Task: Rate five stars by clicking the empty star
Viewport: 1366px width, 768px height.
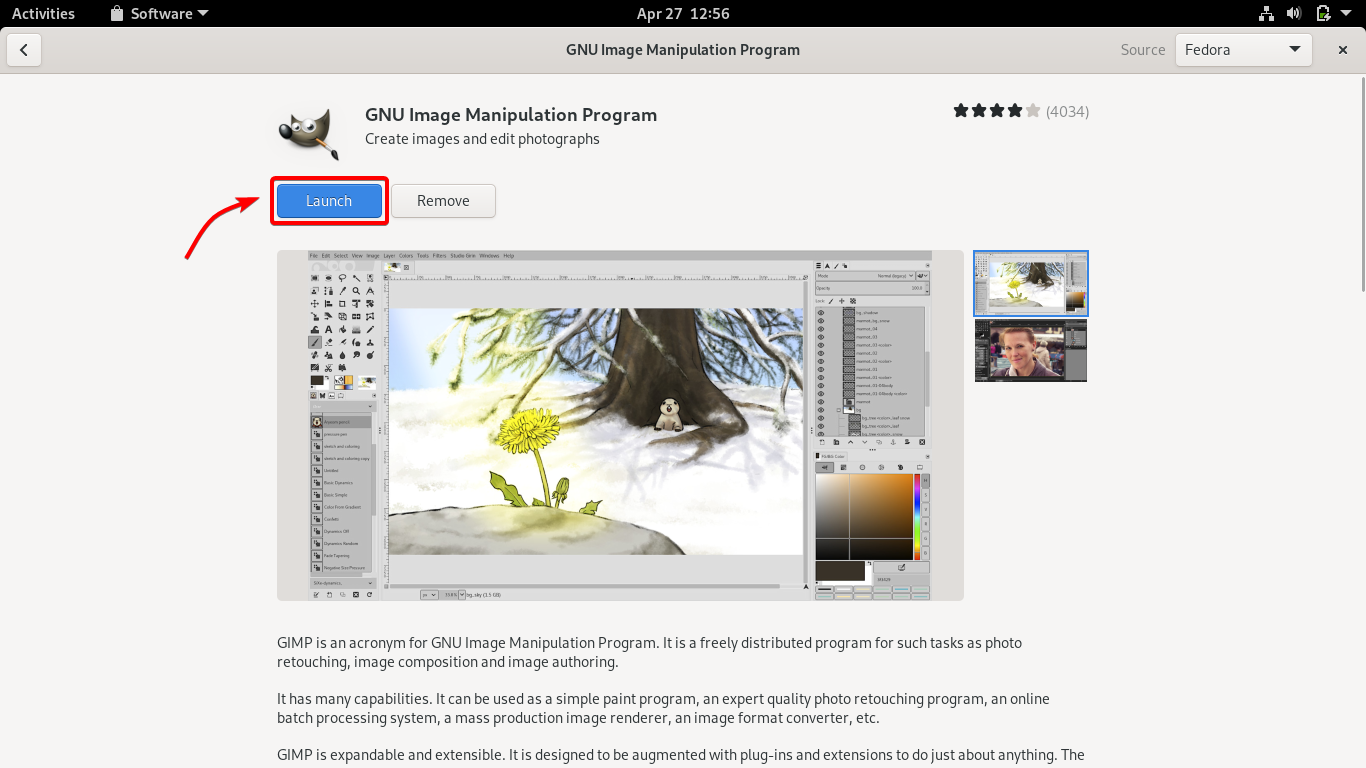Action: (x=1031, y=110)
